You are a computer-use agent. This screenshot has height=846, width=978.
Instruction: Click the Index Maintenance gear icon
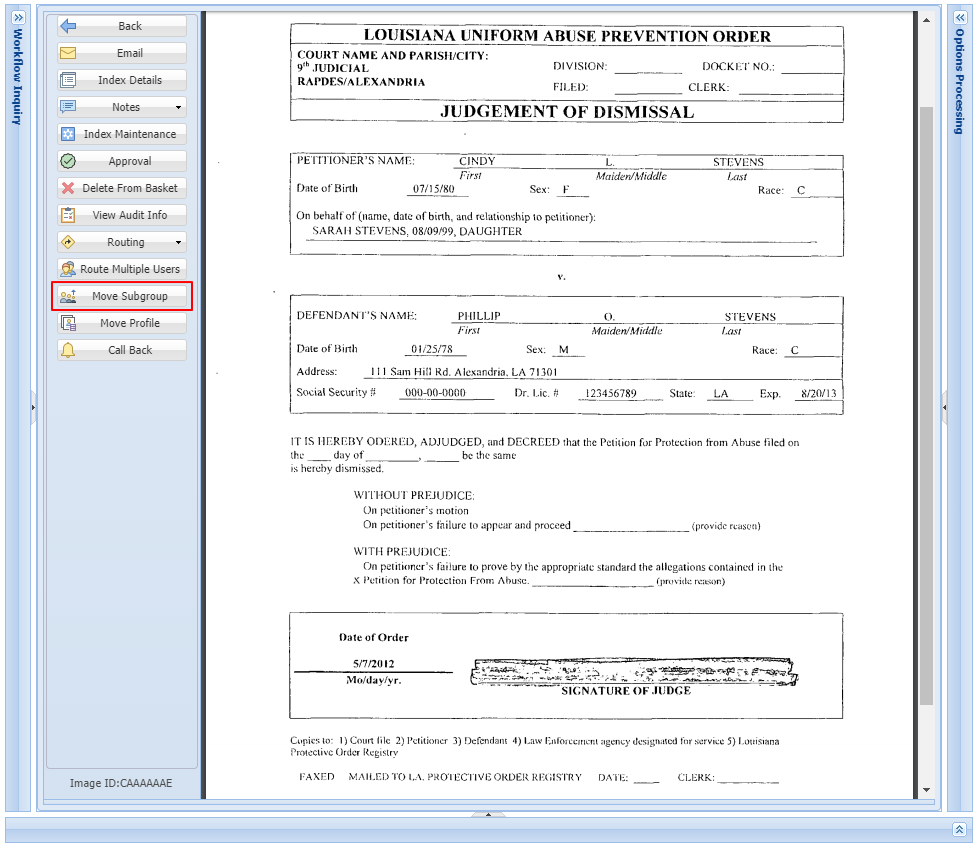(x=68, y=134)
